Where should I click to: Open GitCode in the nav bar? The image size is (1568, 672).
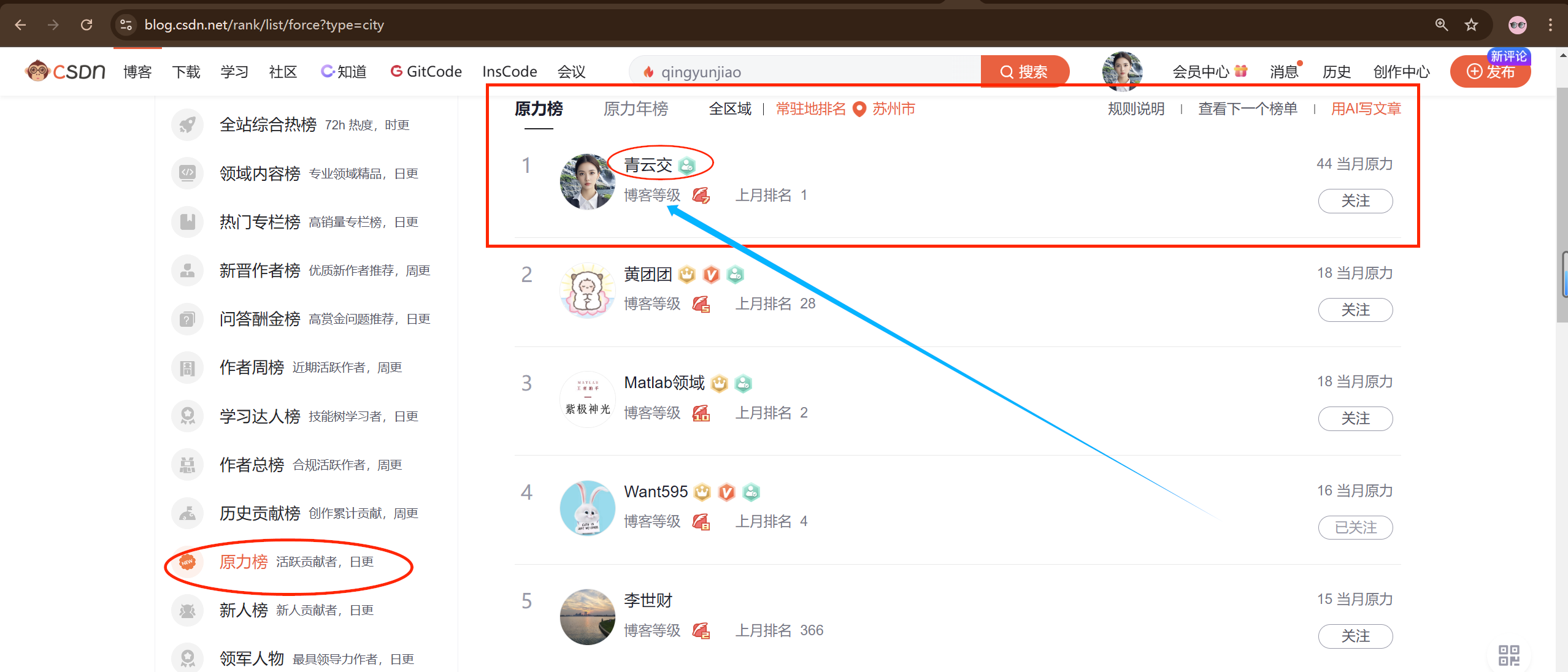coord(426,72)
